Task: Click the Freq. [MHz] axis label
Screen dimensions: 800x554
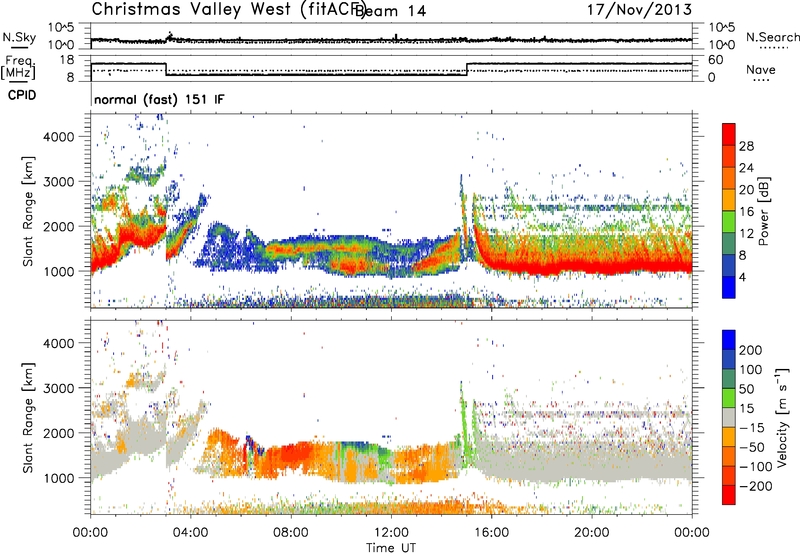Action: coord(18,67)
